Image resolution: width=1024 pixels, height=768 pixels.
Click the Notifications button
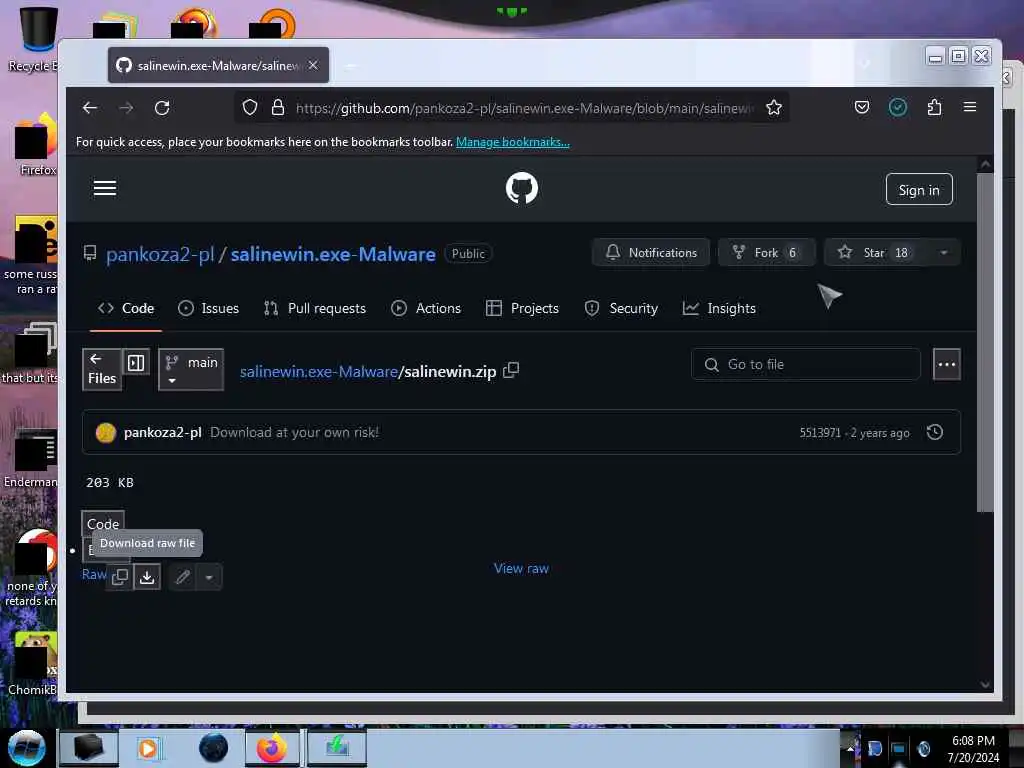[x=651, y=253]
